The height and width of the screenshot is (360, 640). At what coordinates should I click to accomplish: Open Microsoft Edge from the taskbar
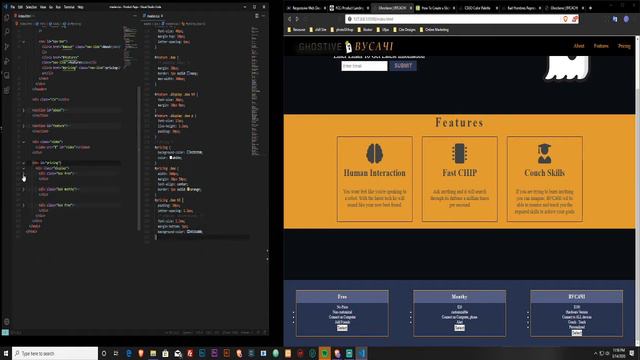click(x=129, y=353)
